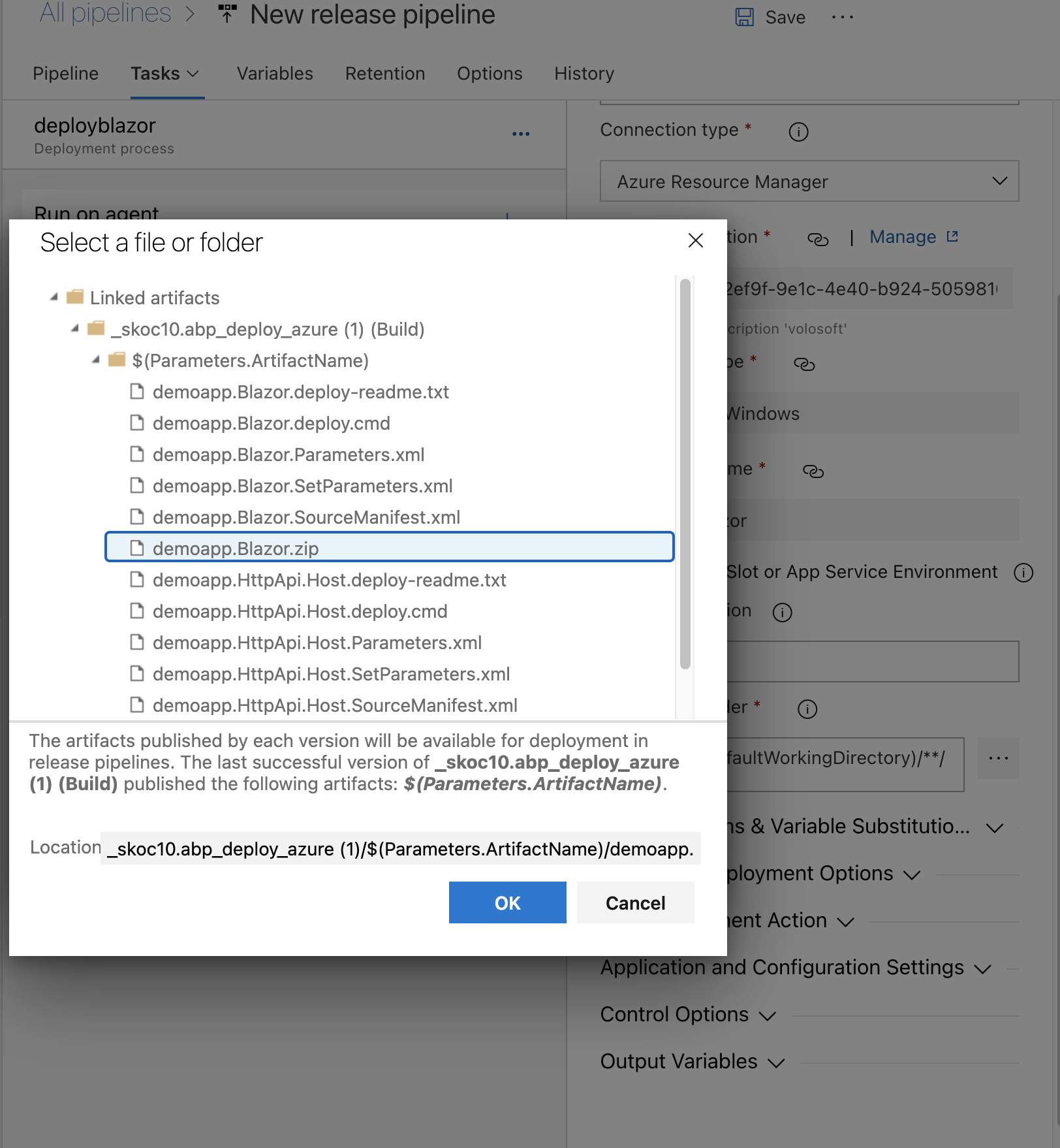
Task: Open the external Manage link icon
Action: [x=952, y=236]
